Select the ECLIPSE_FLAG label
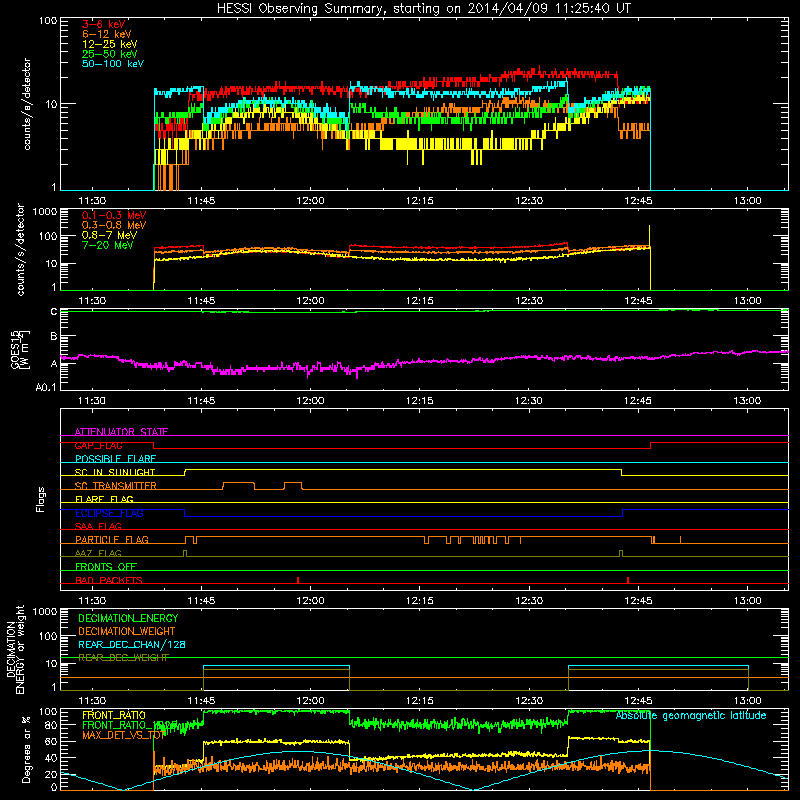800x800 pixels. (109, 513)
